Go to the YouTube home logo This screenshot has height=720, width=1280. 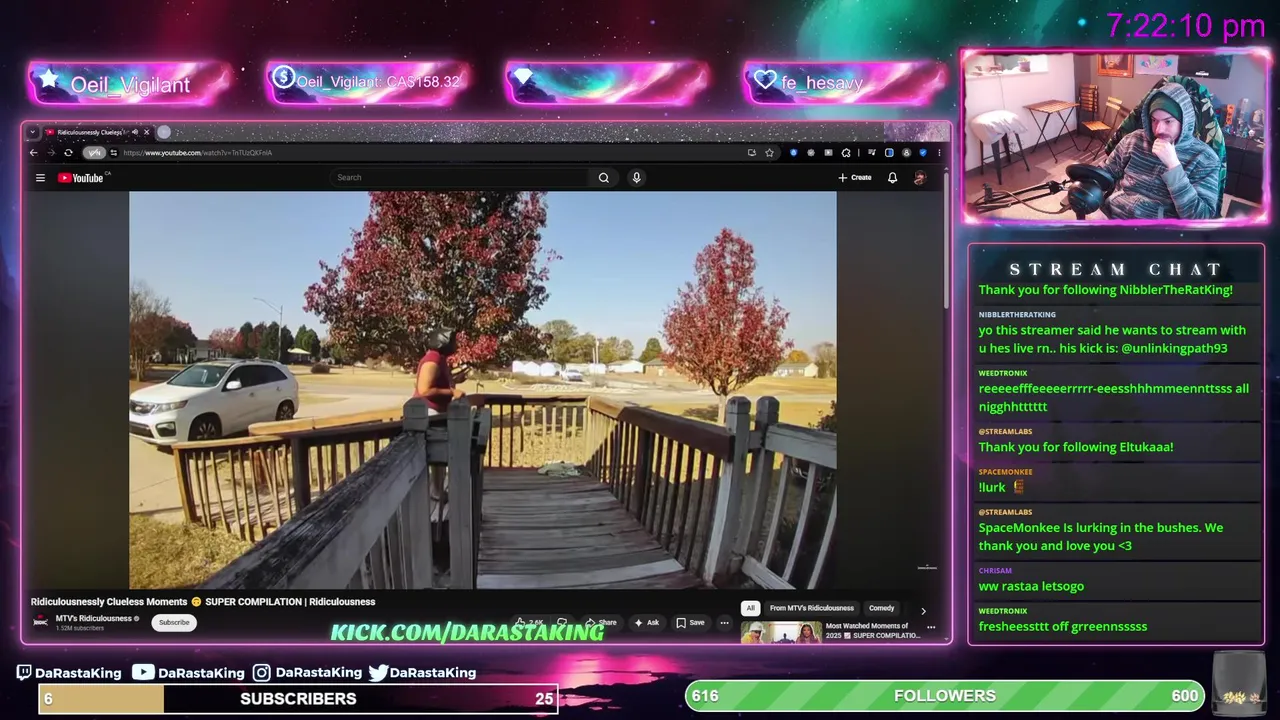(x=81, y=178)
